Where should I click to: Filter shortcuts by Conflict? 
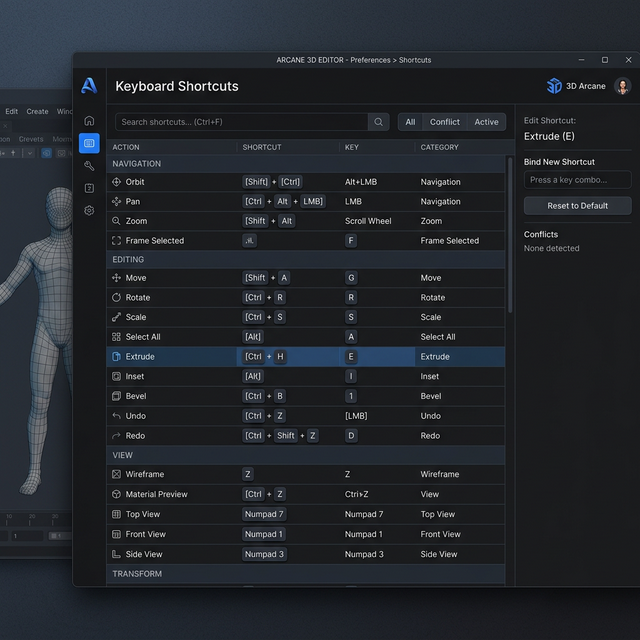click(445, 122)
